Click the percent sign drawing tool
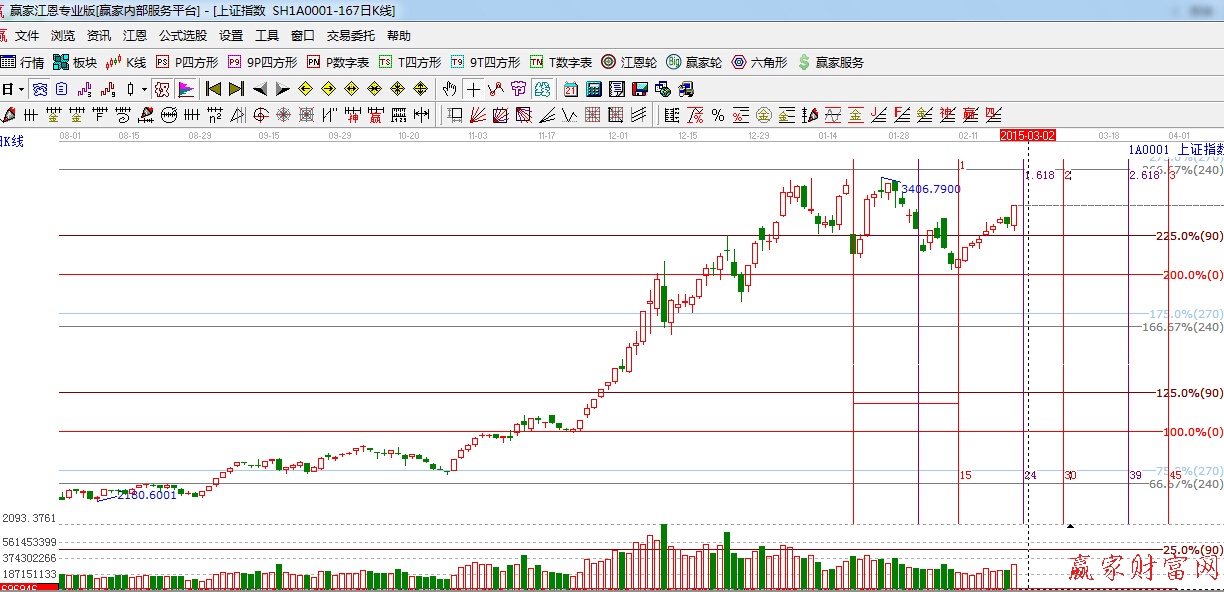 point(717,115)
